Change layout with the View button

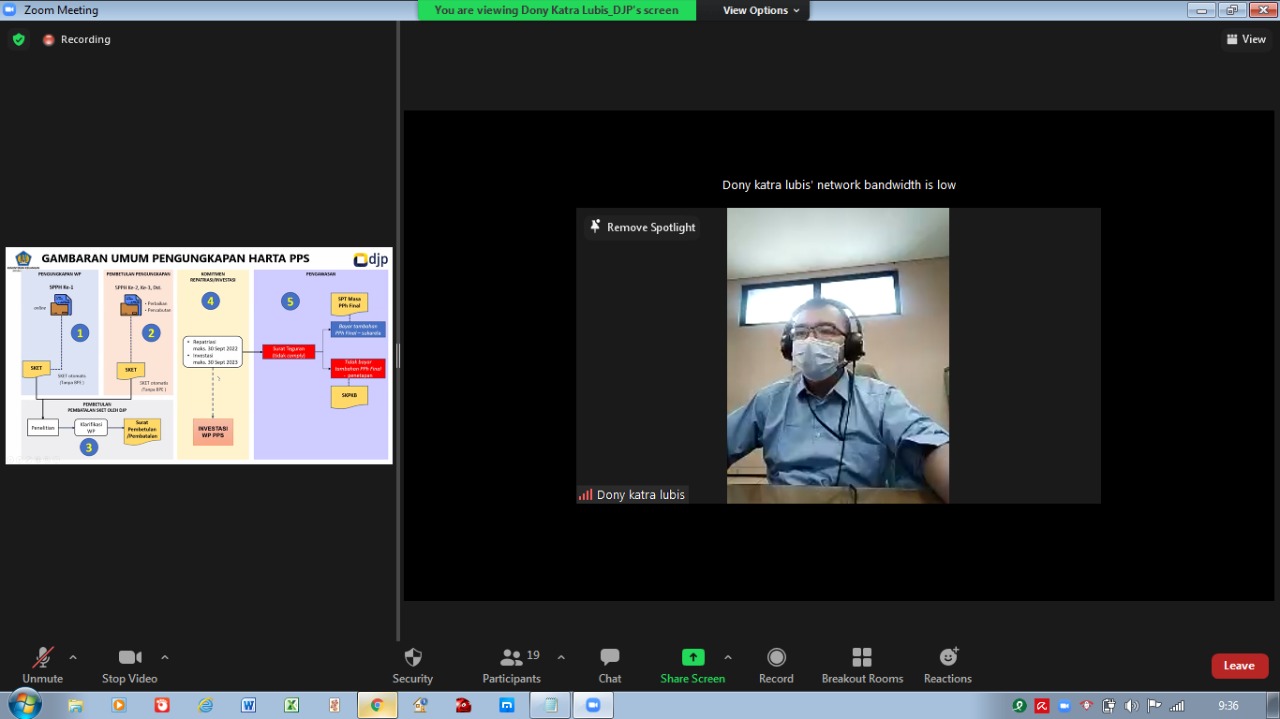1246,39
